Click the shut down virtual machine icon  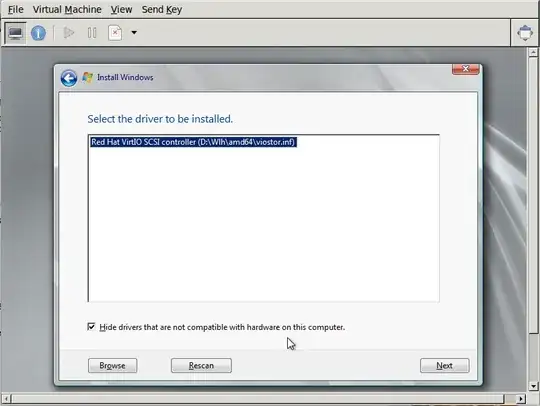click(x=115, y=33)
